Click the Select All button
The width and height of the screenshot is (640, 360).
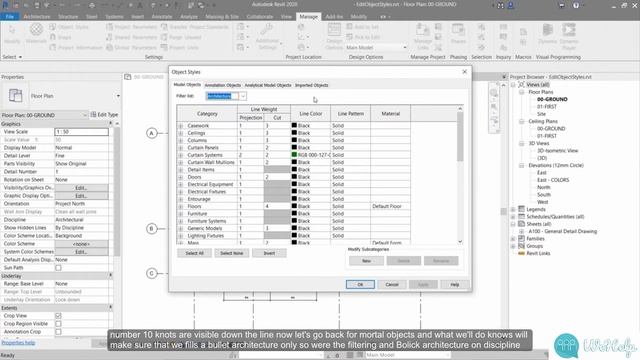194,253
